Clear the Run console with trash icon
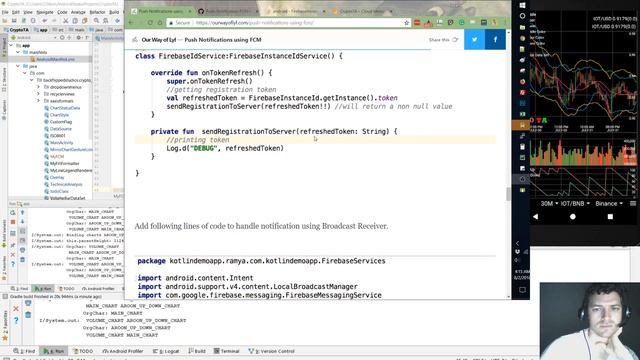This screenshot has height=360, width=640. (22, 259)
